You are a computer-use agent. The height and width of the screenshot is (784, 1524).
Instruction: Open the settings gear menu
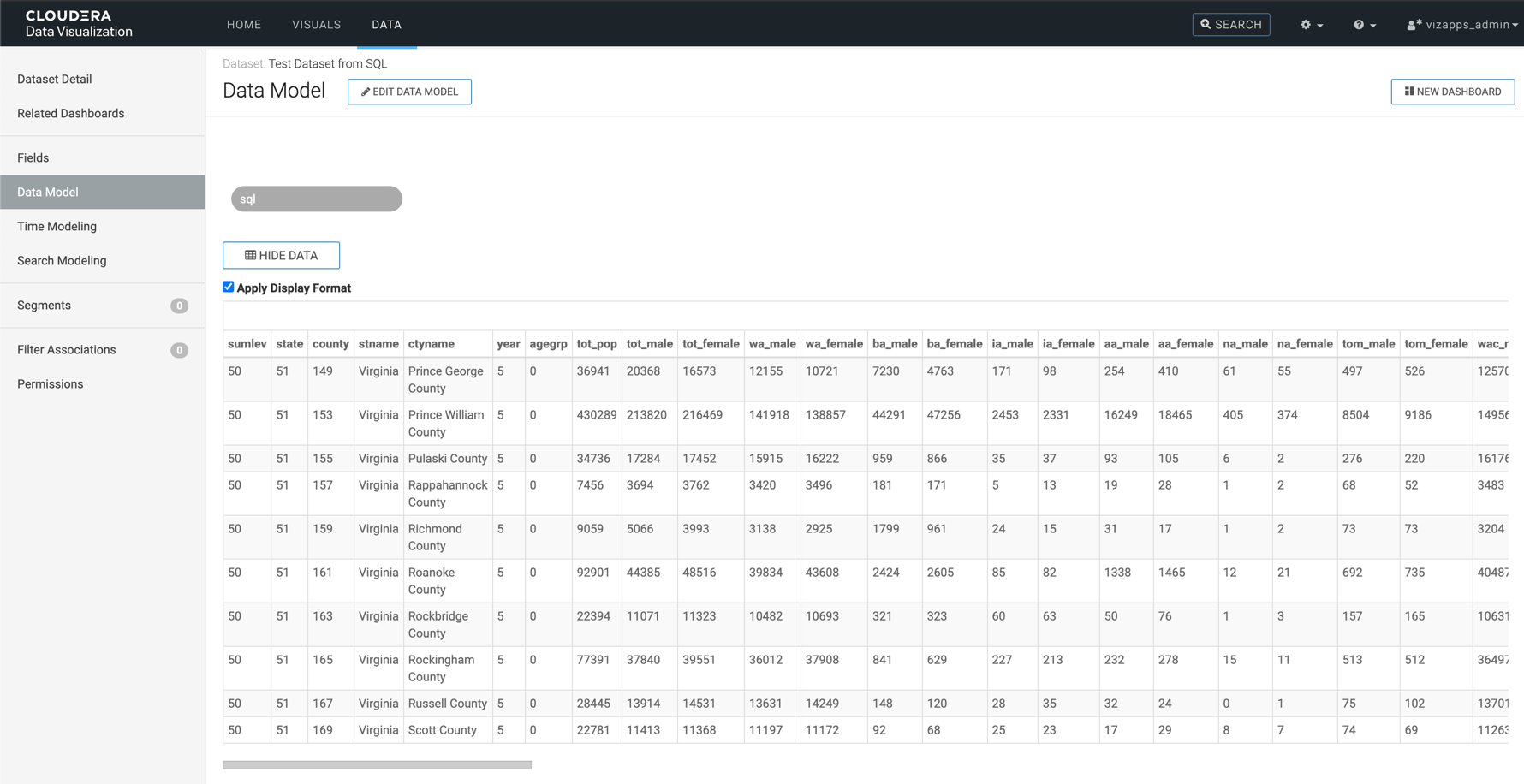[x=1311, y=25]
